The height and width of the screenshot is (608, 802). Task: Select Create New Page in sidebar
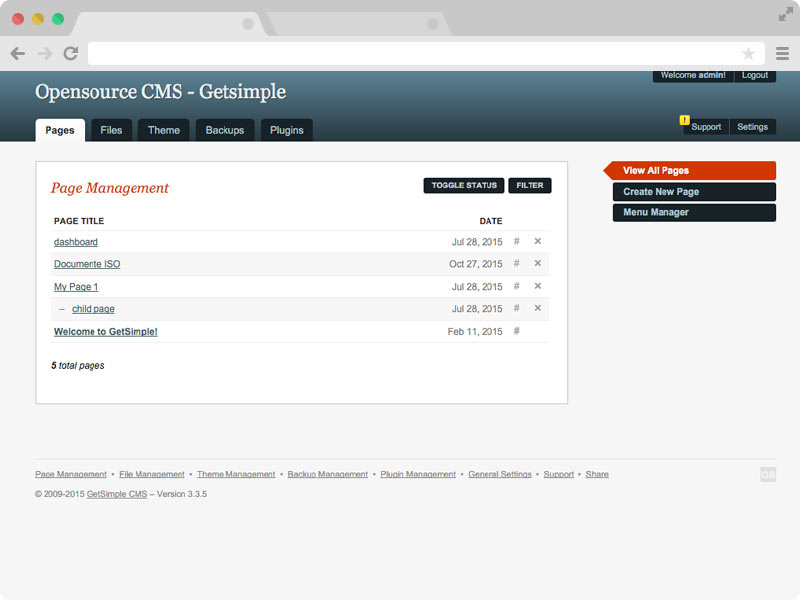tap(694, 192)
